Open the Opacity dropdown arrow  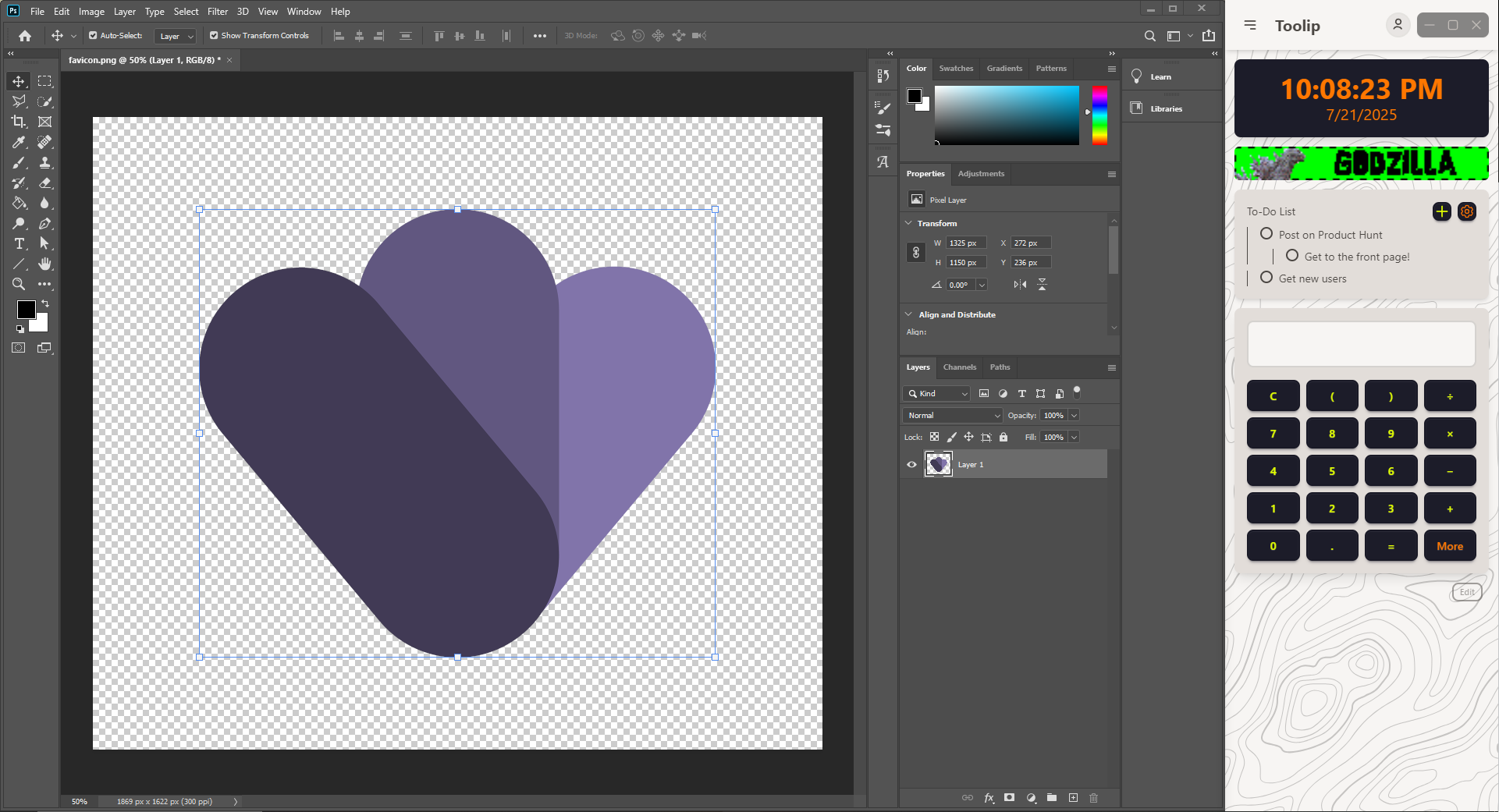(x=1074, y=416)
